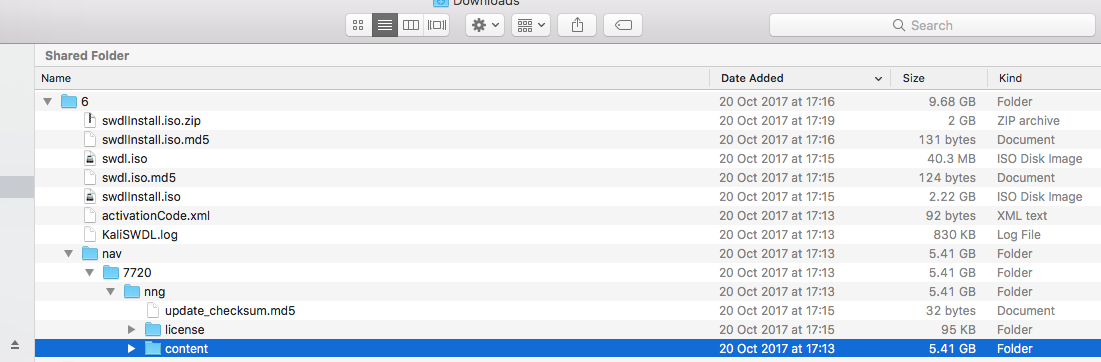Switch to list view

coord(385,25)
